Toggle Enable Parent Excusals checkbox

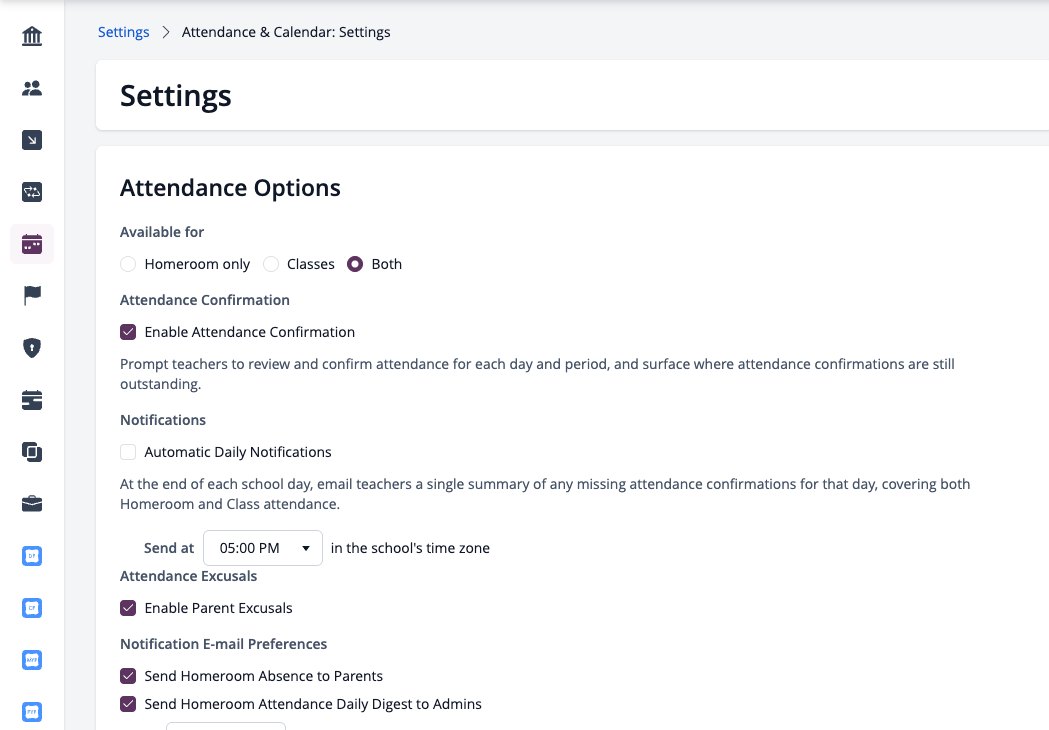(x=128, y=608)
